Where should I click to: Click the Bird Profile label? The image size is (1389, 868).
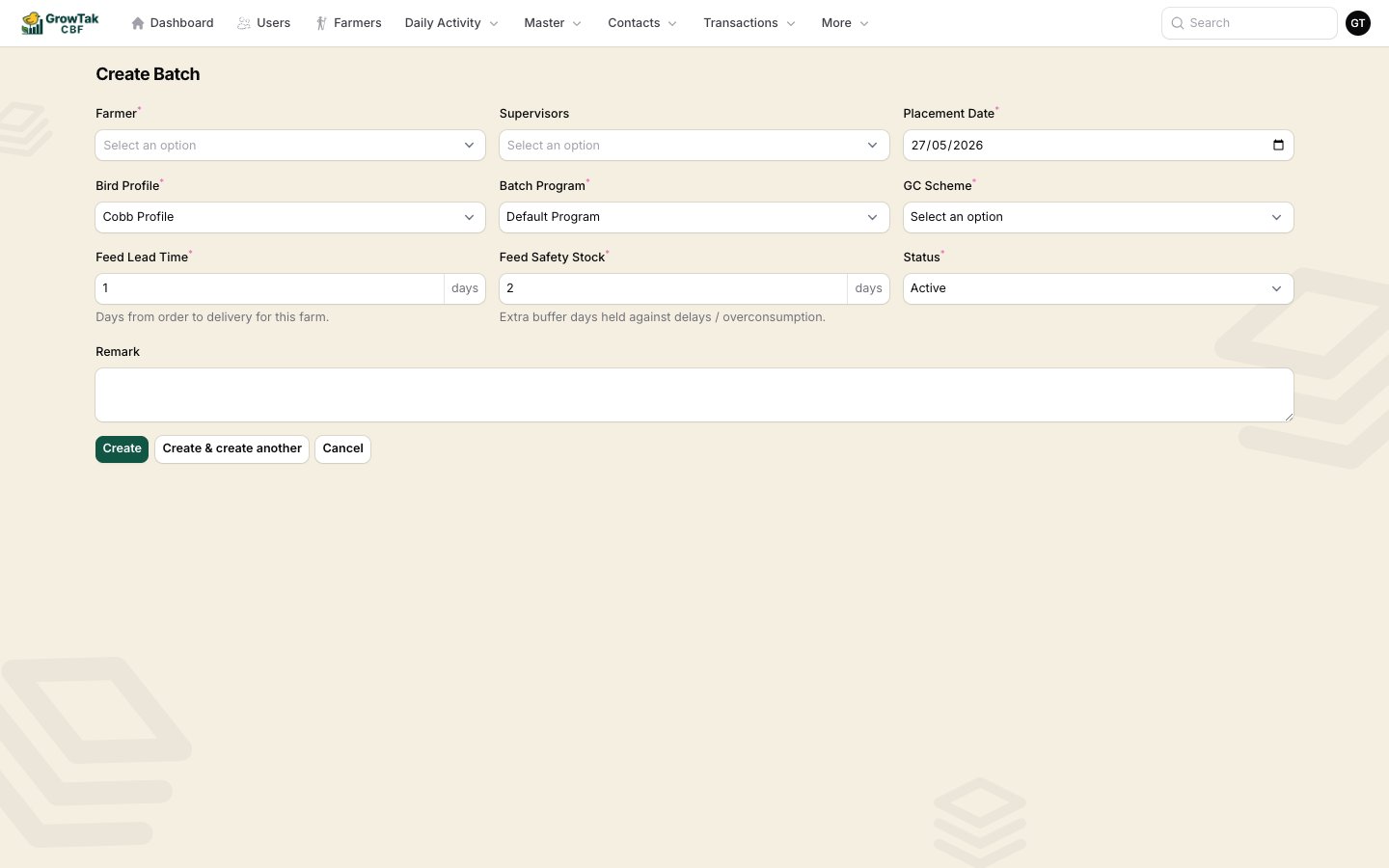tap(127, 186)
